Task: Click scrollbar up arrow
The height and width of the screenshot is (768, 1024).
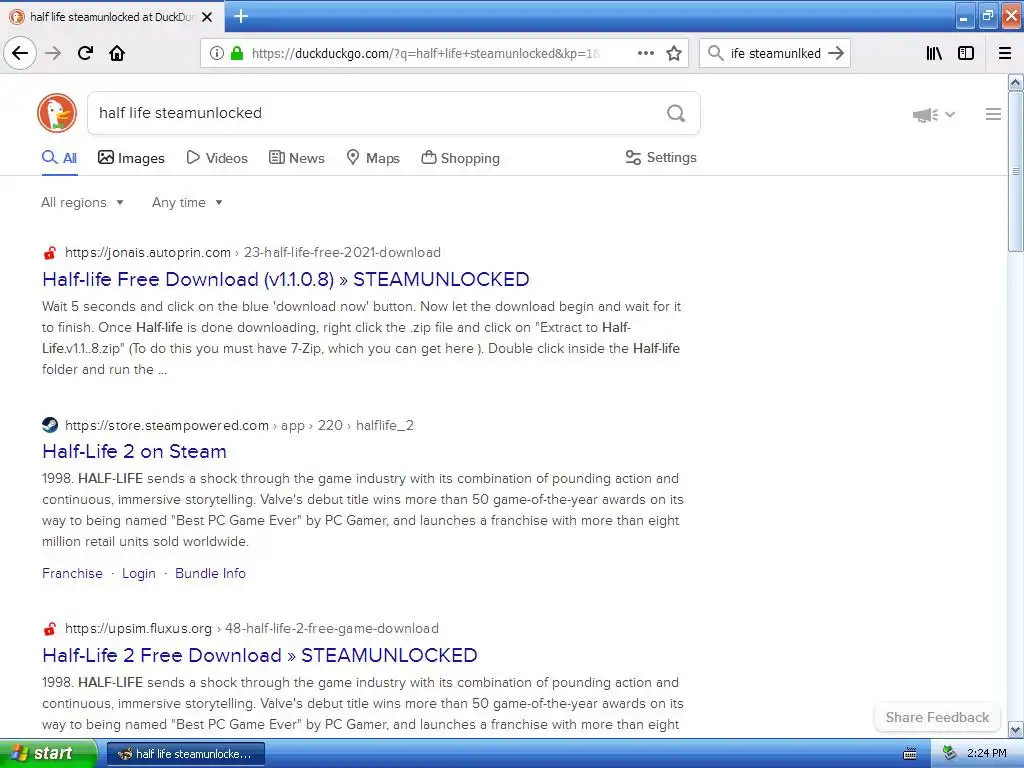Action: pyautogui.click(x=1016, y=82)
